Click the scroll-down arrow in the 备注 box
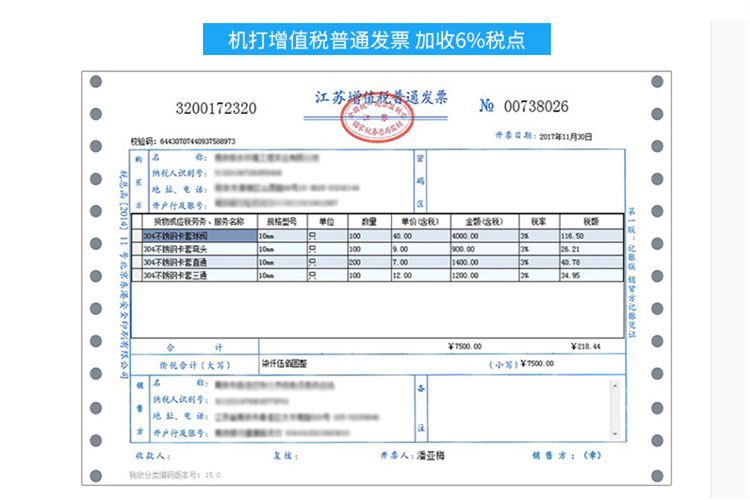 click(x=615, y=434)
